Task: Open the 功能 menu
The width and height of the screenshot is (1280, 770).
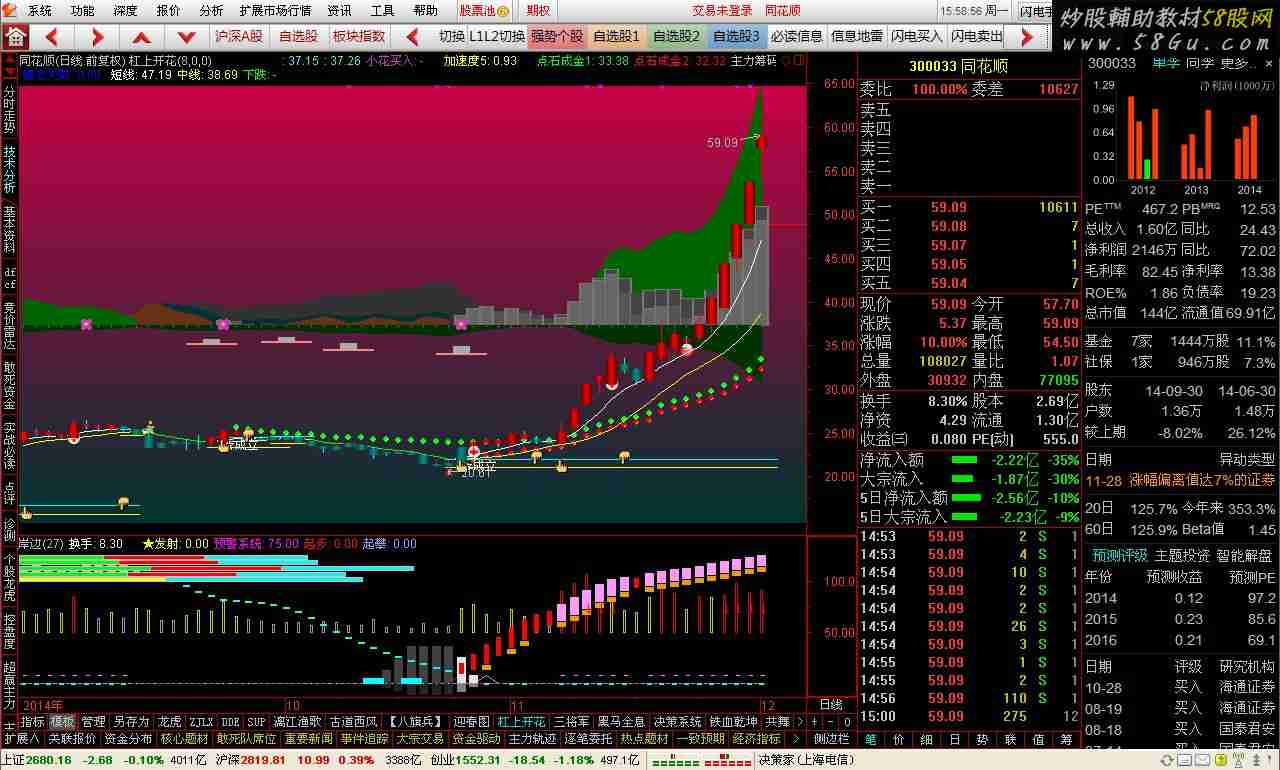Action: 82,11
